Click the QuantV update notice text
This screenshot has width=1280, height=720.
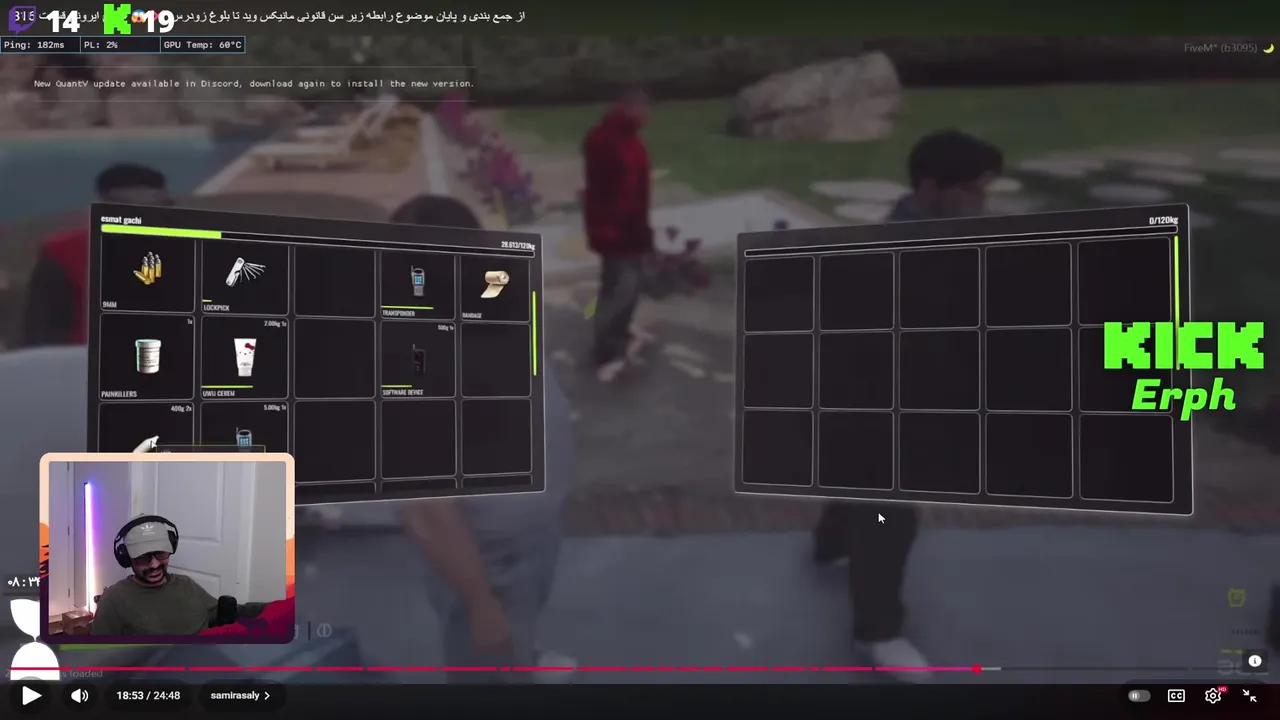pos(254,84)
